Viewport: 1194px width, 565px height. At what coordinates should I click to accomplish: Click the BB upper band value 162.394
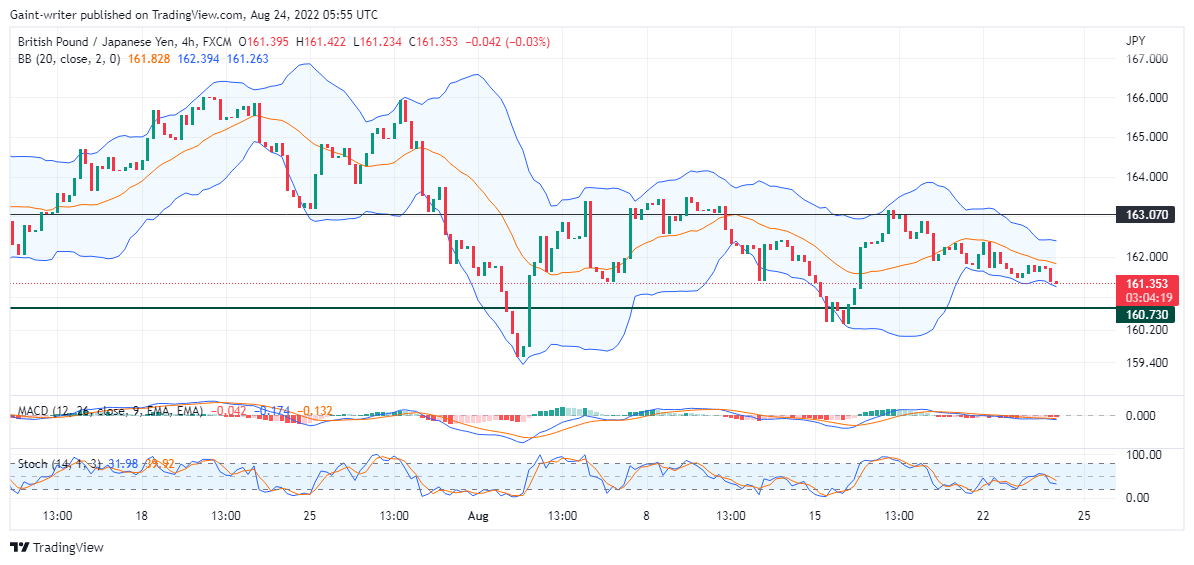click(x=198, y=58)
